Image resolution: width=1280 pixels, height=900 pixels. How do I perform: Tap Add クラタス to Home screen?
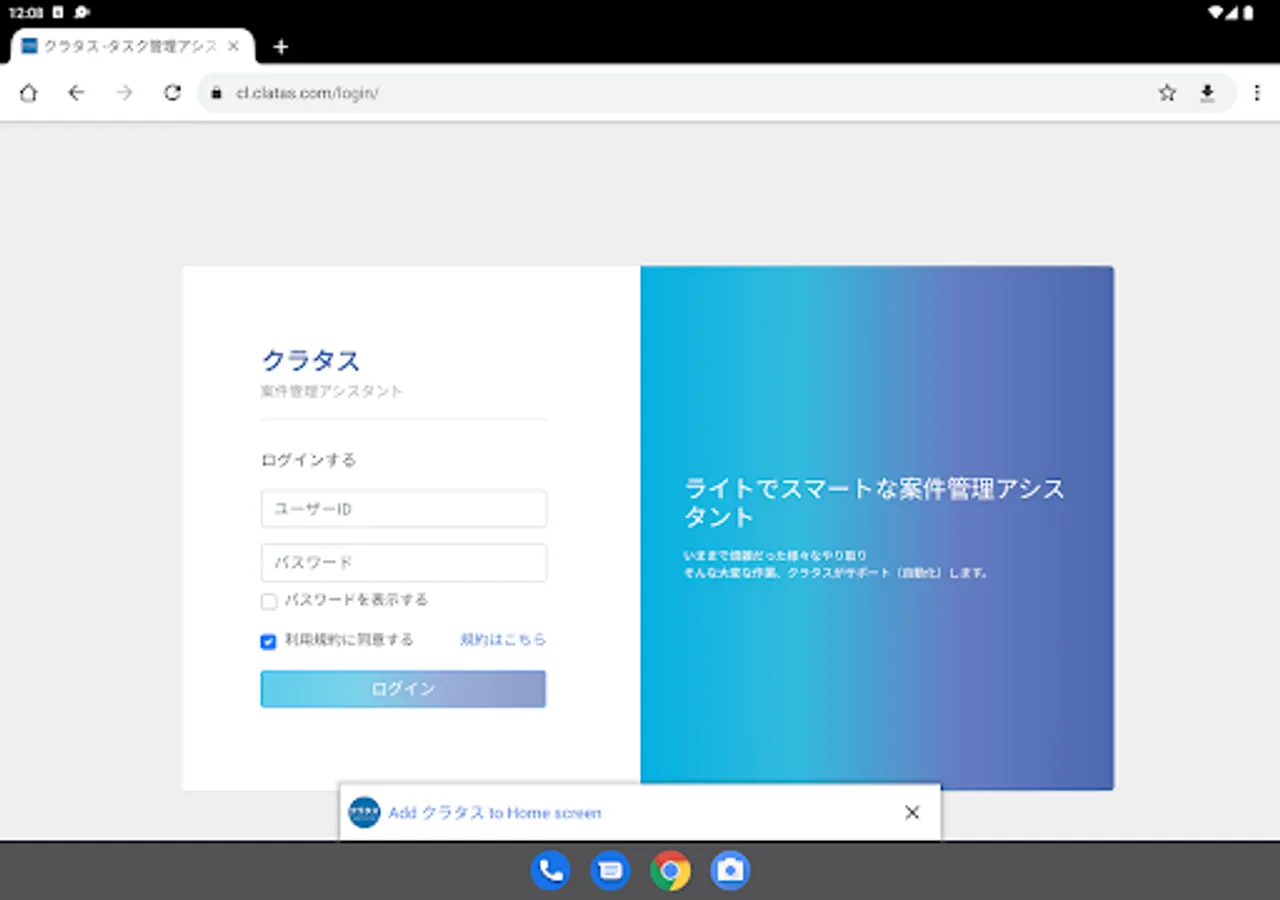point(495,813)
